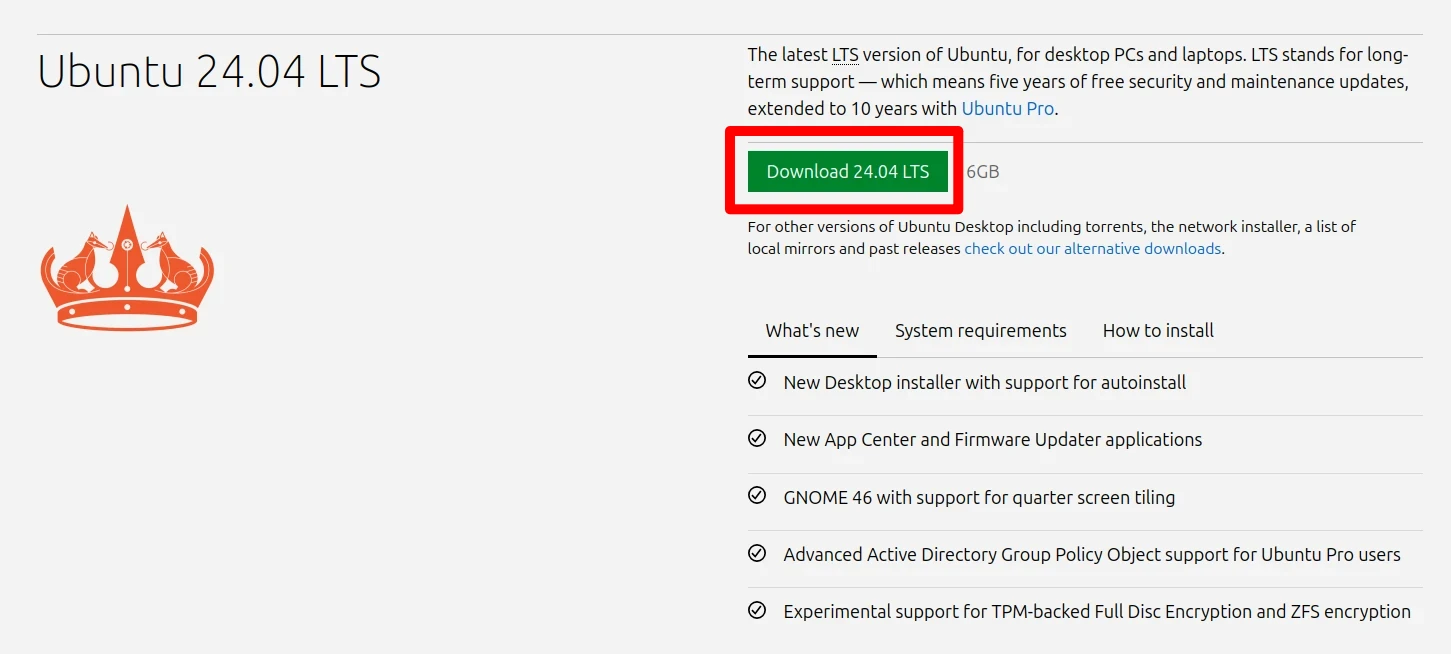Click checkmark icon beside GNOME 46 item

click(x=757, y=496)
